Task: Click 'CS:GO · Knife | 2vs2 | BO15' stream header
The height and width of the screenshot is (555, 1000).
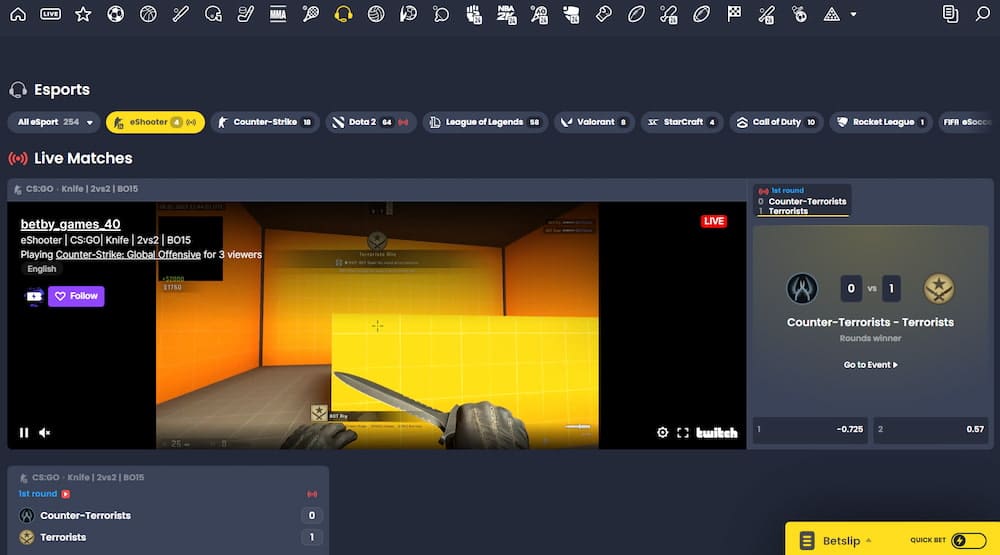Action: 82,189
